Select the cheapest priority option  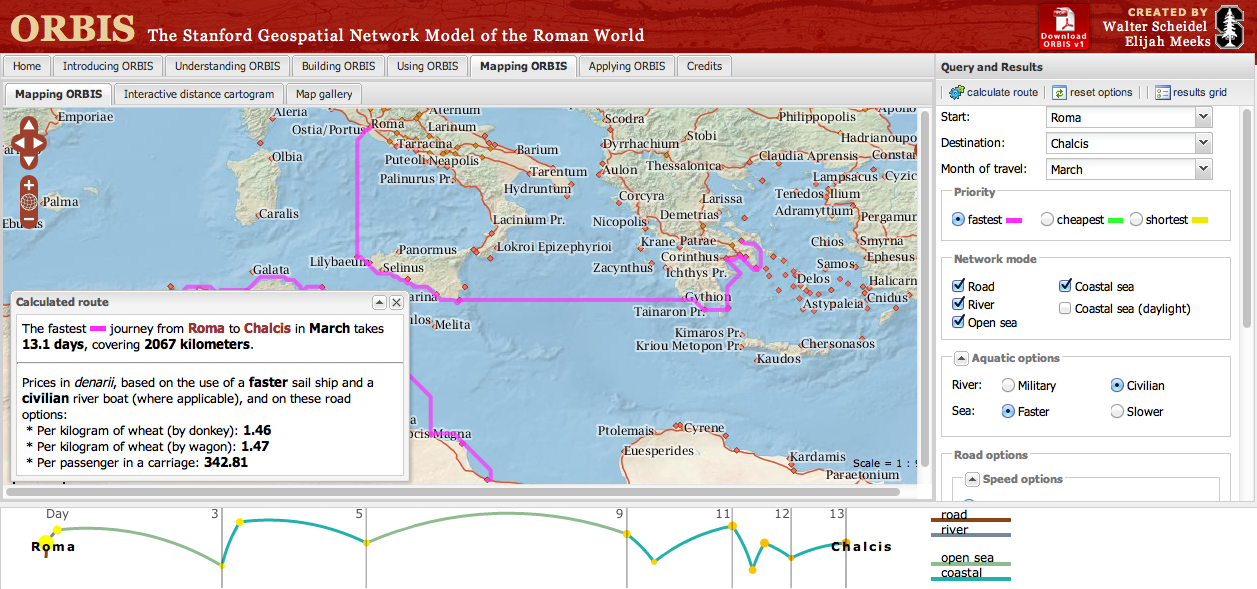click(1047, 219)
